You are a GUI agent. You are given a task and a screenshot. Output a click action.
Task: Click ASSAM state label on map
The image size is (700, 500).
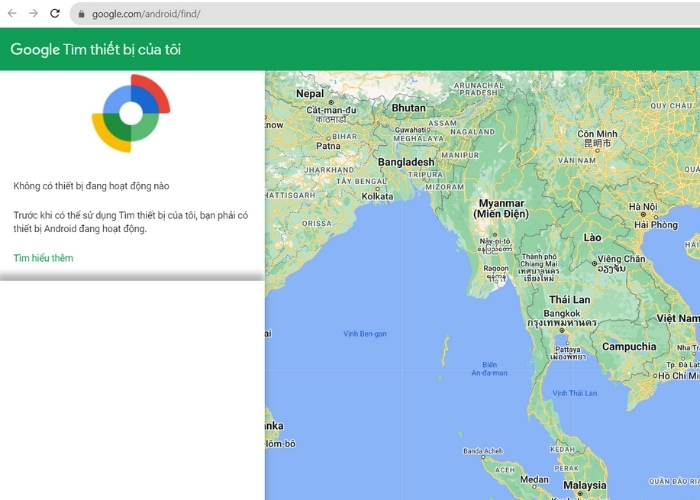(442, 123)
